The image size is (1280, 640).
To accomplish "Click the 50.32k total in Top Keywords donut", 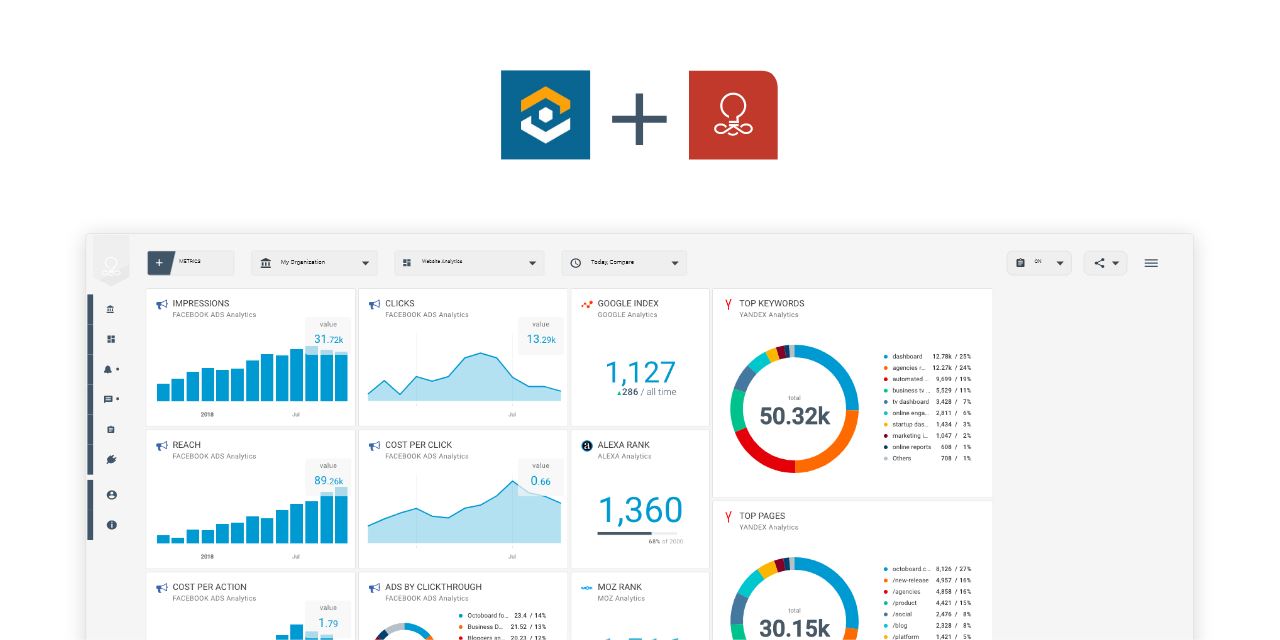I will (795, 416).
